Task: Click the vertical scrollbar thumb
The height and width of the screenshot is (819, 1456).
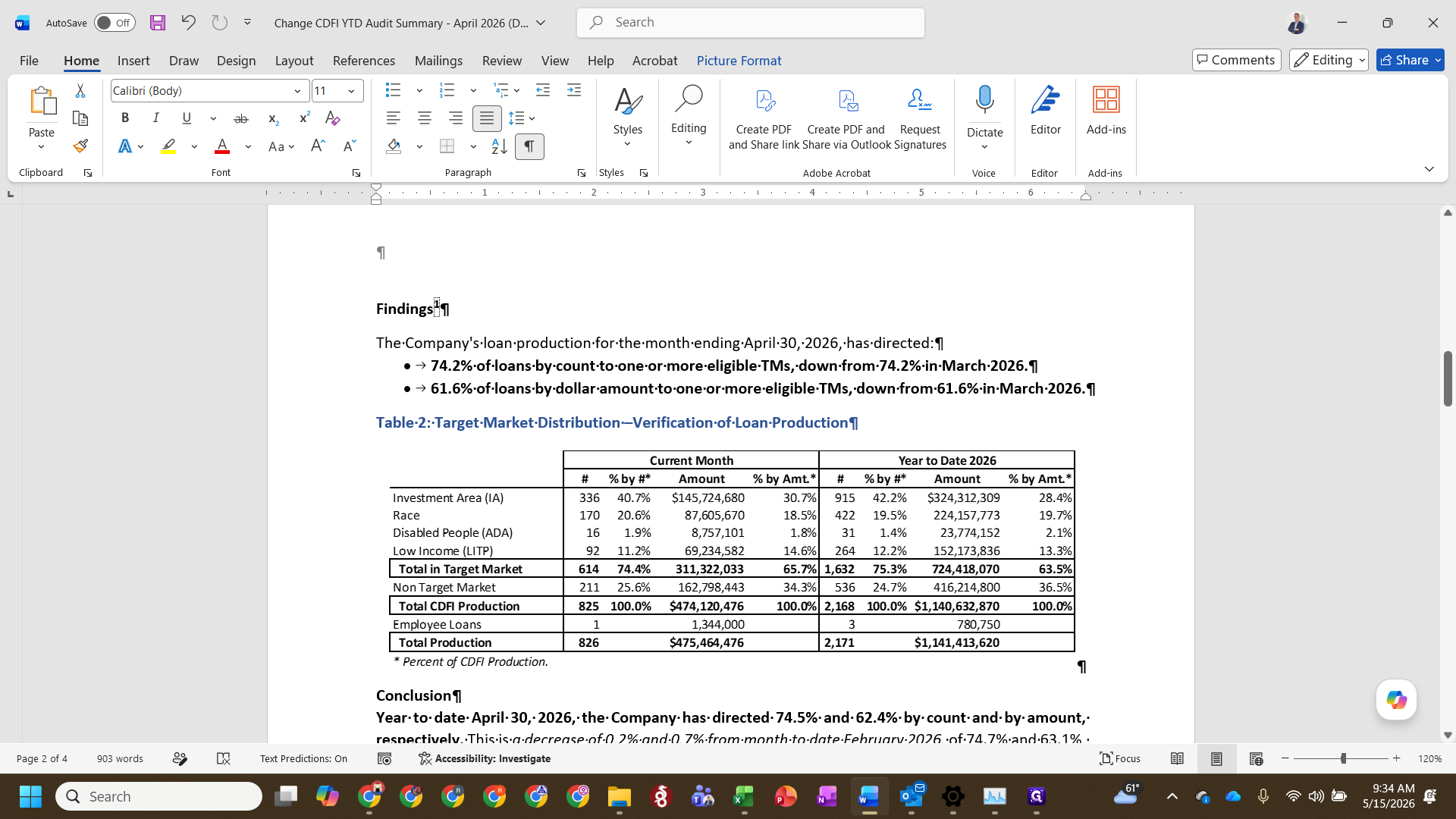Action: tap(1448, 378)
